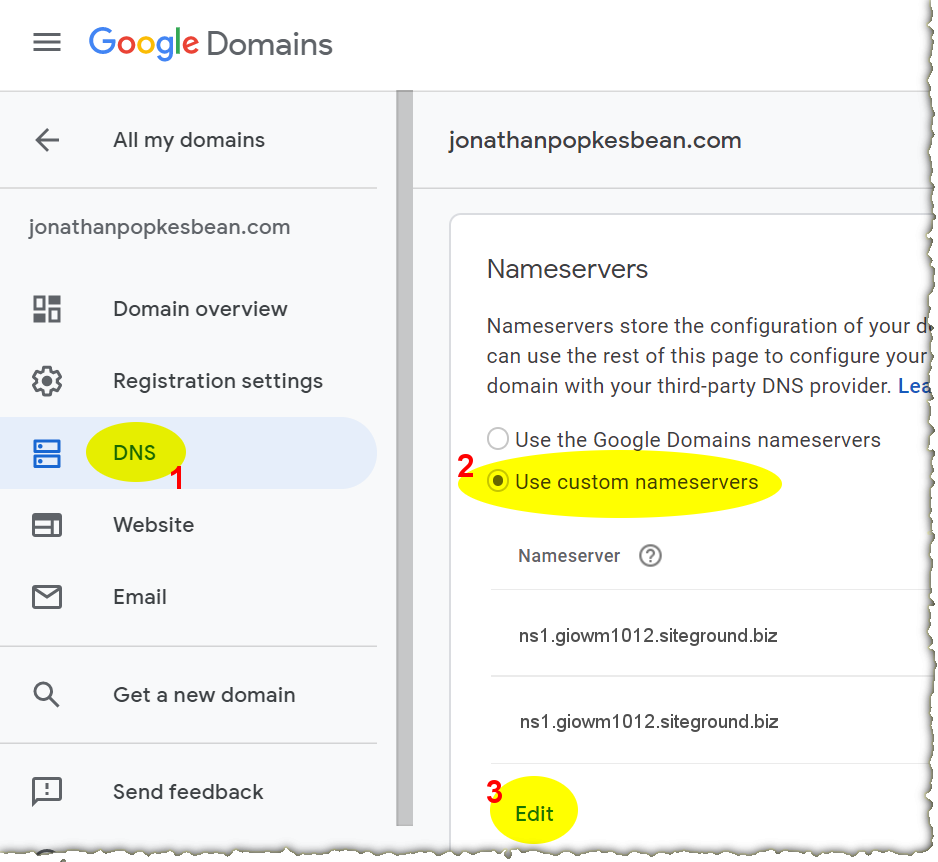Click the sidebar vertical scrollbar
This screenshot has width=938, height=862.
click(x=404, y=458)
